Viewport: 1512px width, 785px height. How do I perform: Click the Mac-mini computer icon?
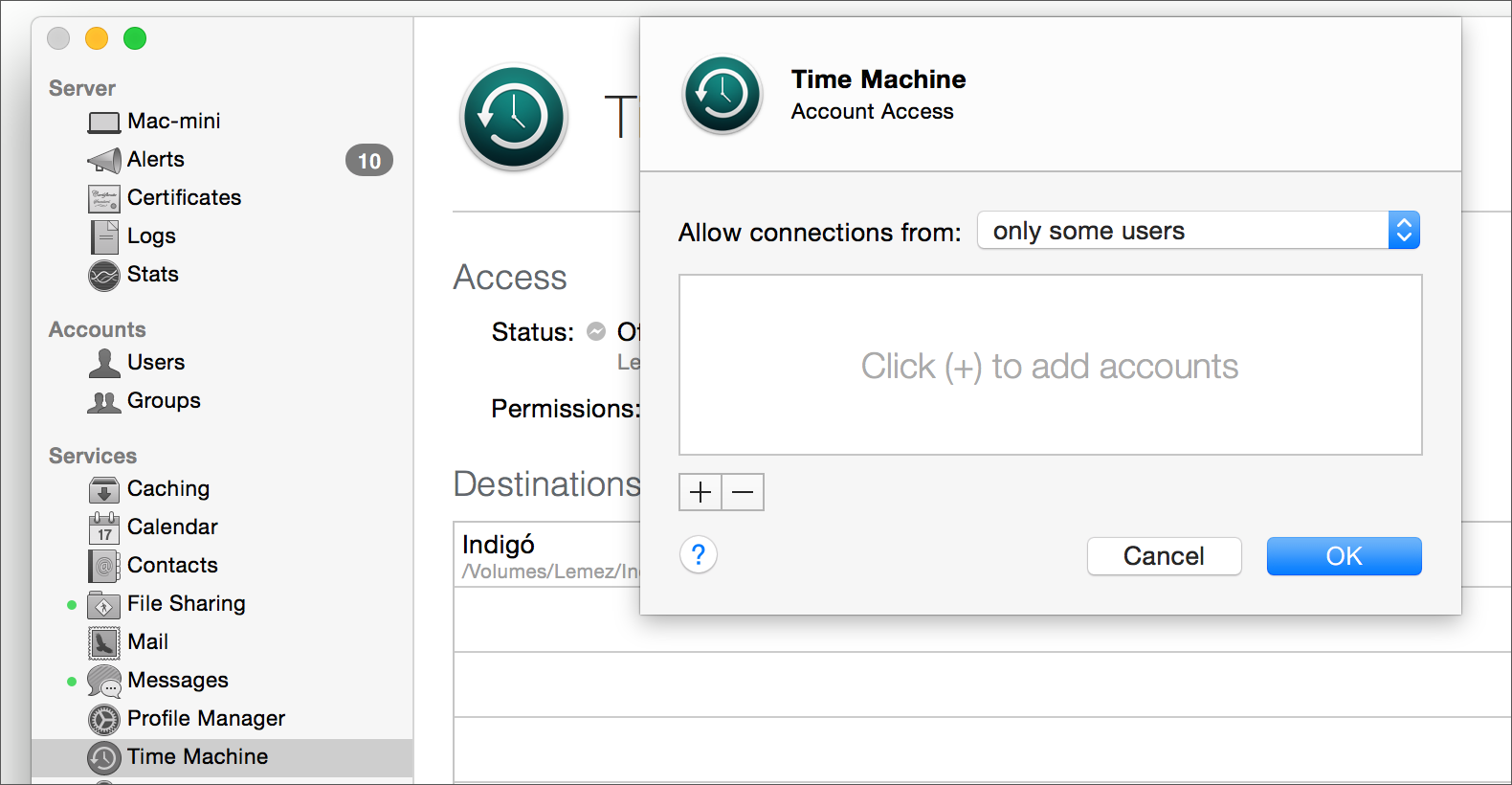103,123
